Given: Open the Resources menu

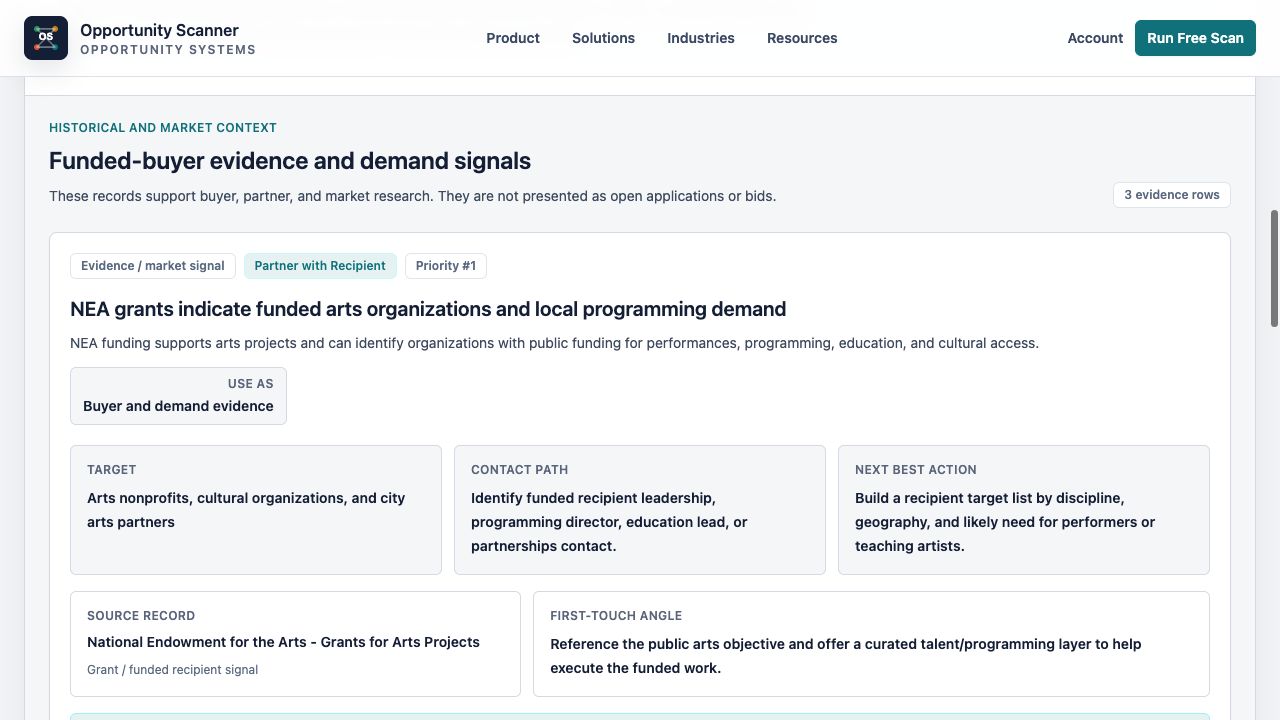Looking at the screenshot, I should click(802, 38).
